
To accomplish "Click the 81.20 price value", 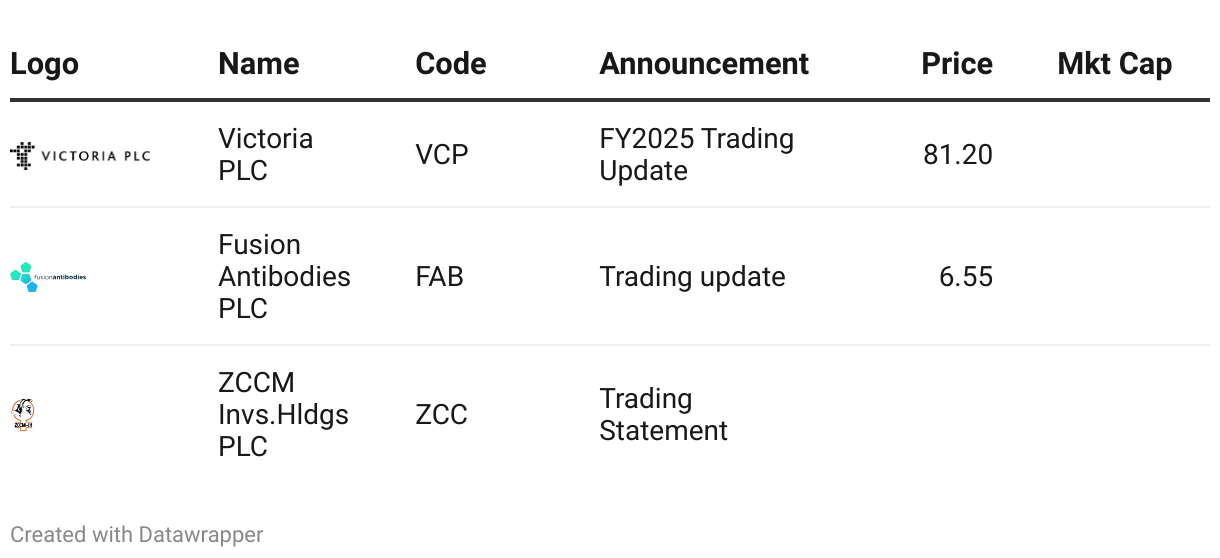I will tap(957, 154).
